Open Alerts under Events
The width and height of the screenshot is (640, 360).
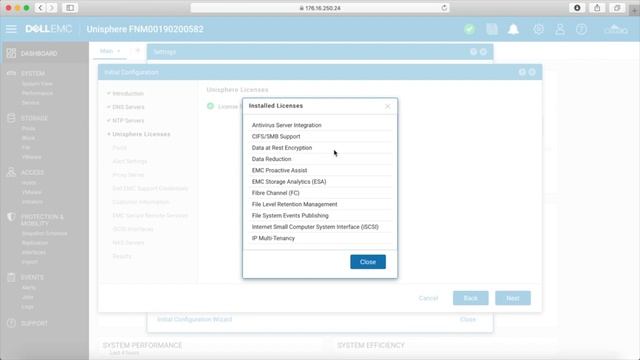tap(29, 287)
